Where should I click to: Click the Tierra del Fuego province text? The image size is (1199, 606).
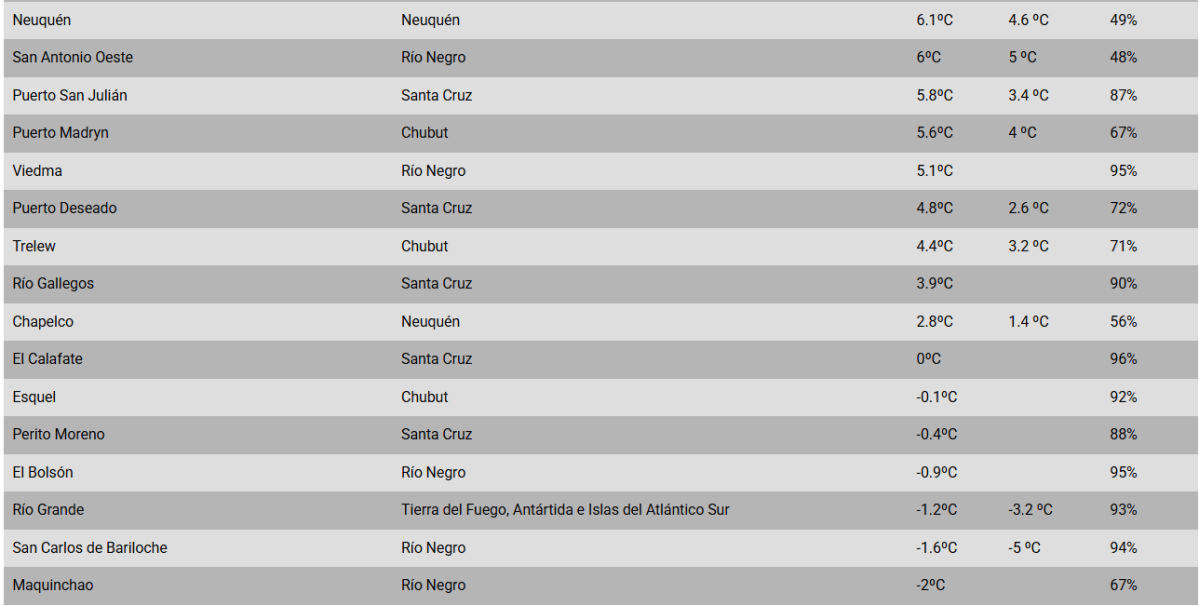565,510
